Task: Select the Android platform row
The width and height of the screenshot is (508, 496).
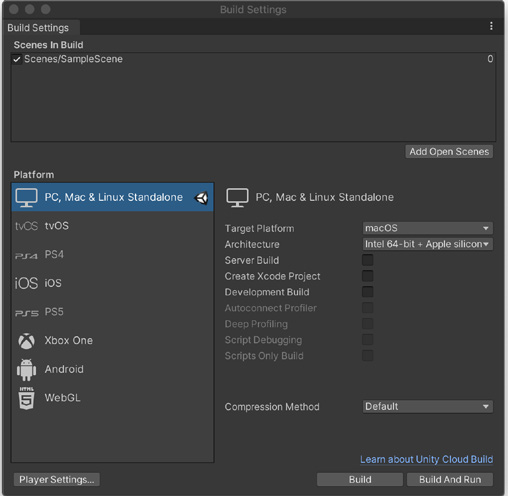Action: point(113,370)
